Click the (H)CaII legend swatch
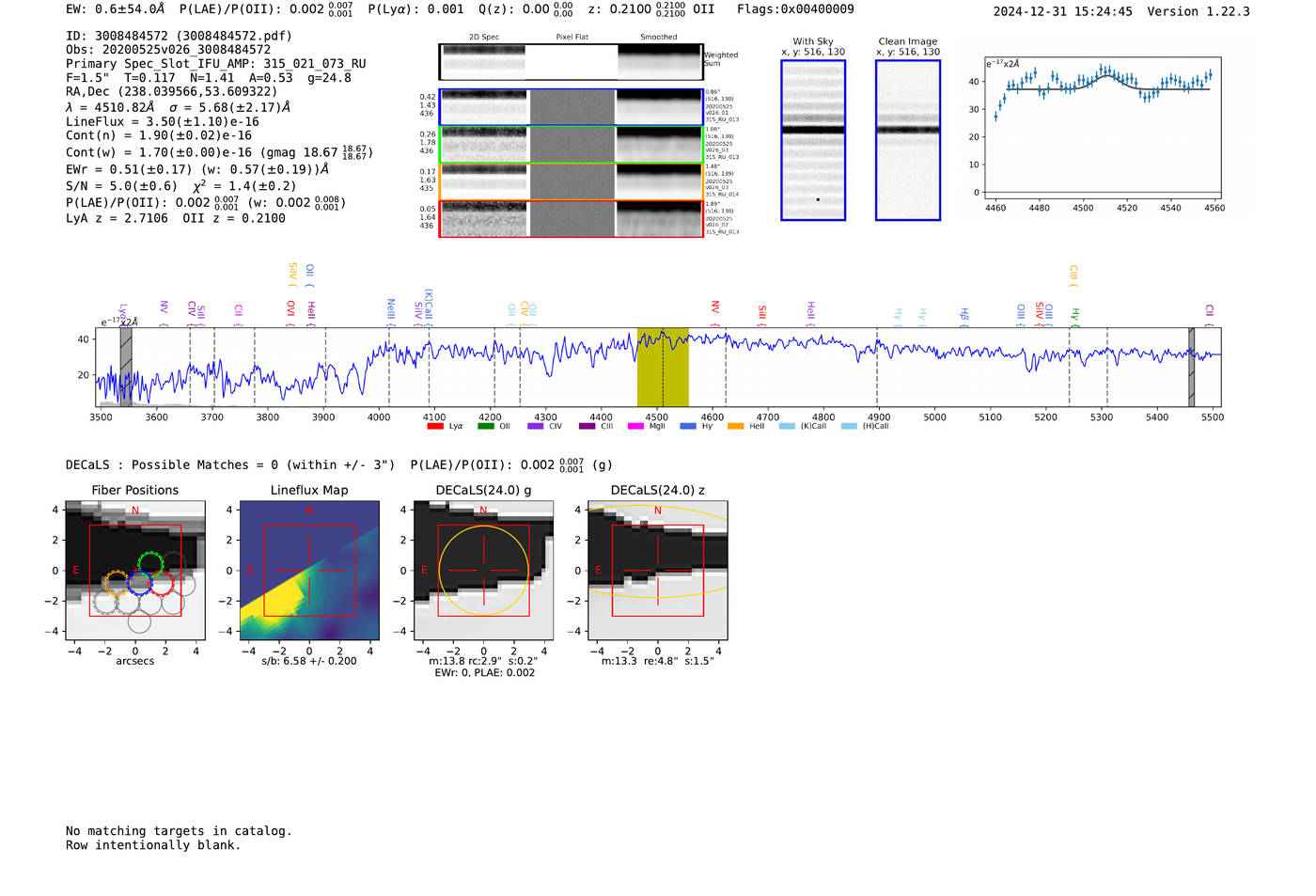The width and height of the screenshot is (1316, 896). coord(849,426)
